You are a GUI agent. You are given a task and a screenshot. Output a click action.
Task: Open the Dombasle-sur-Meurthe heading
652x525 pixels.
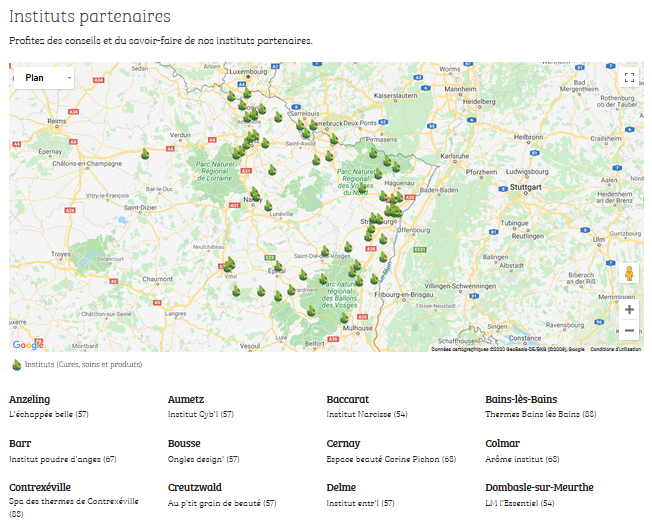tap(539, 487)
